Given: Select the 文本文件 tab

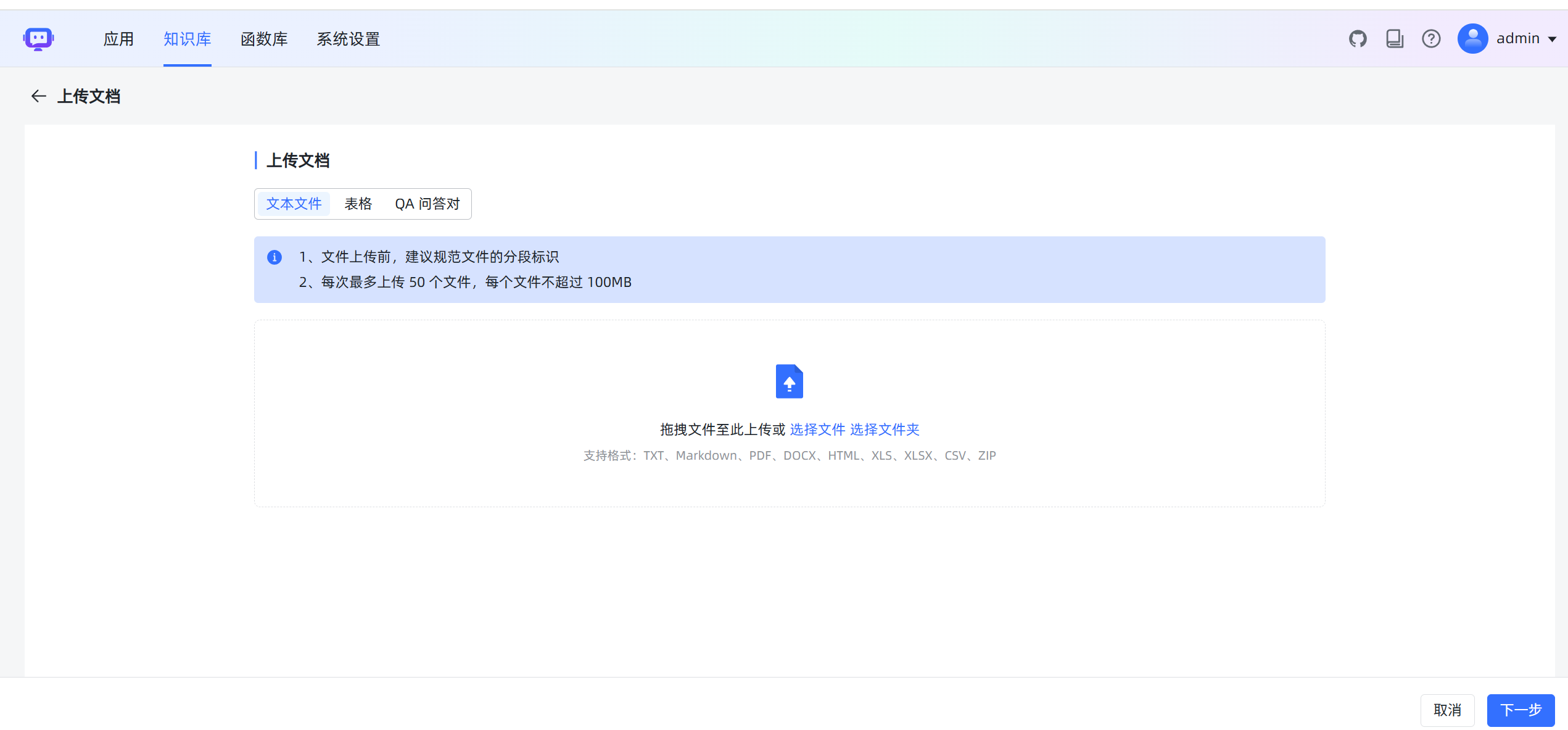Looking at the screenshot, I should coord(294,204).
